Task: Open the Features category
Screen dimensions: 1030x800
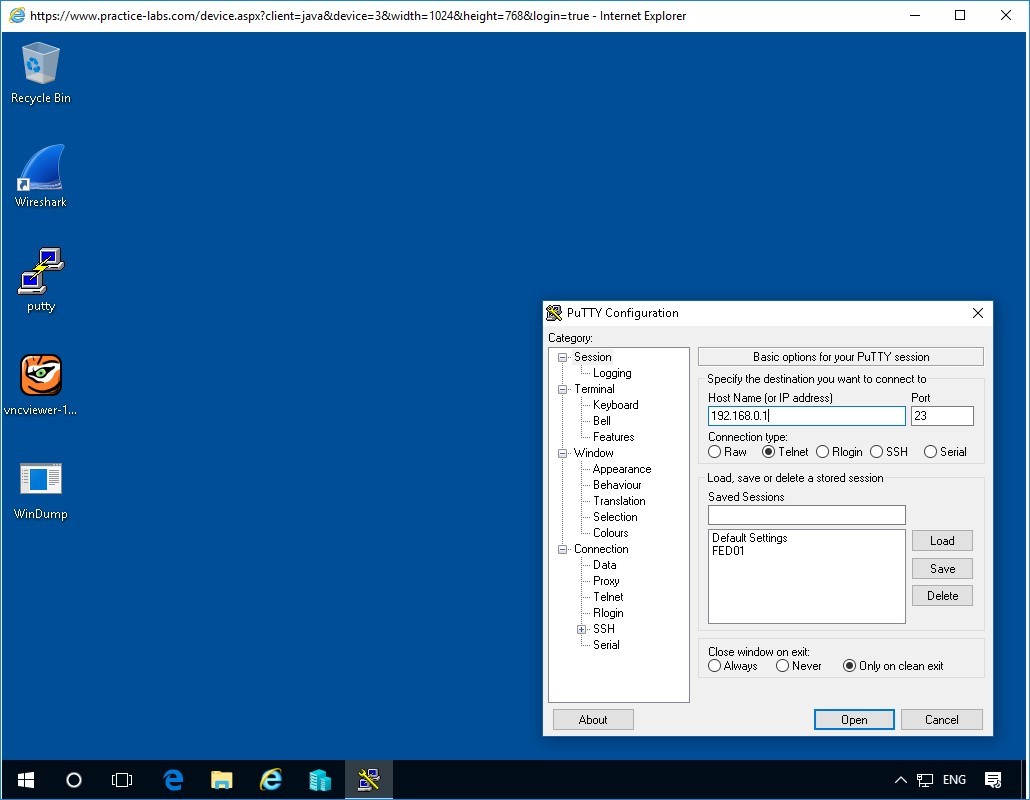Action: coord(613,437)
